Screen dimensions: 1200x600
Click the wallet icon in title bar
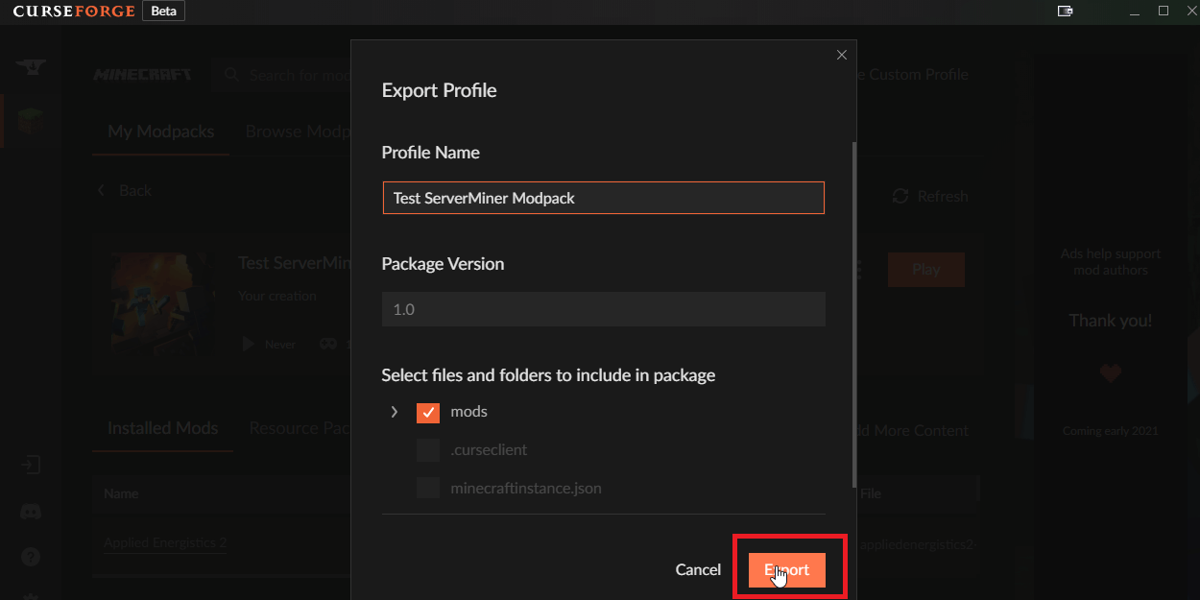tap(1065, 11)
